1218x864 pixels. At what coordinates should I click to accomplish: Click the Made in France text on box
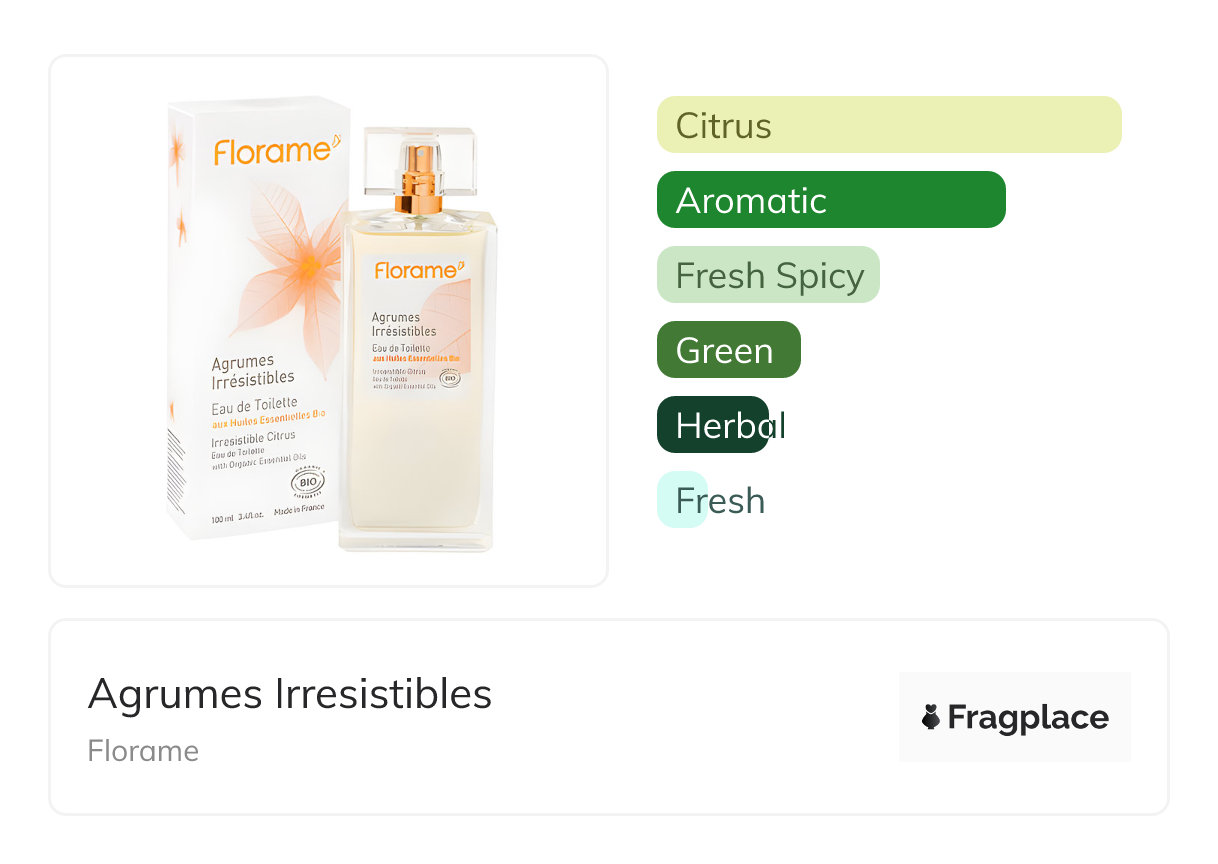(x=299, y=519)
